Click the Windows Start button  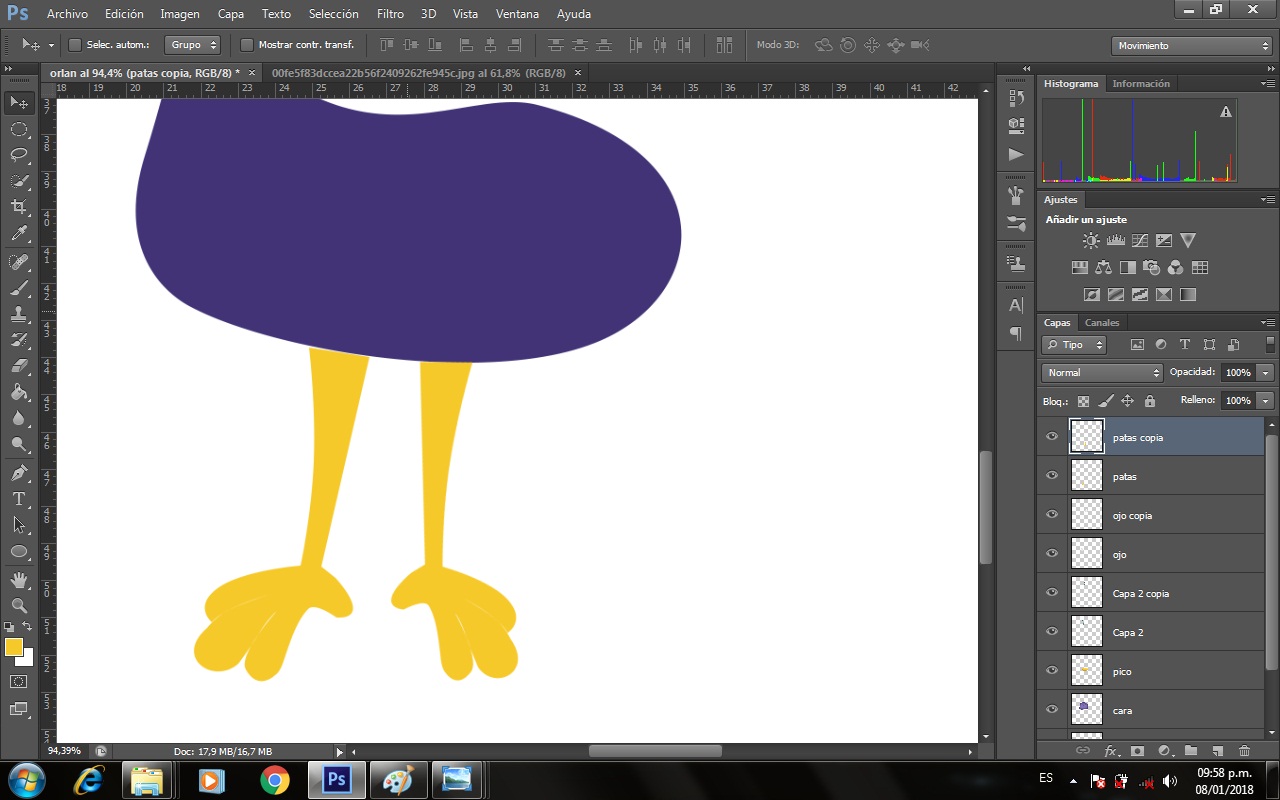click(26, 779)
